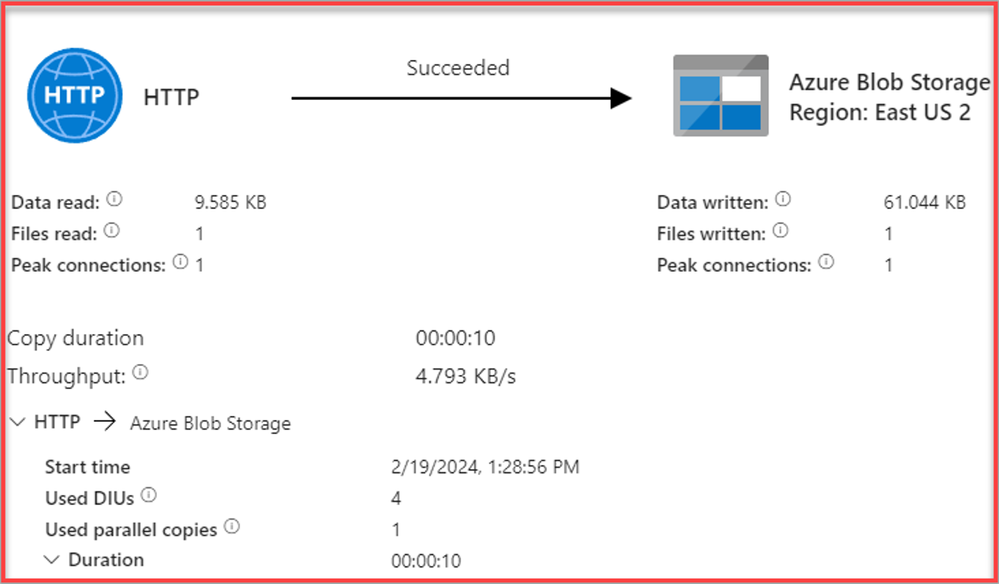999x584 pixels.
Task: Click the HTTP source label text
Action: click(x=171, y=97)
